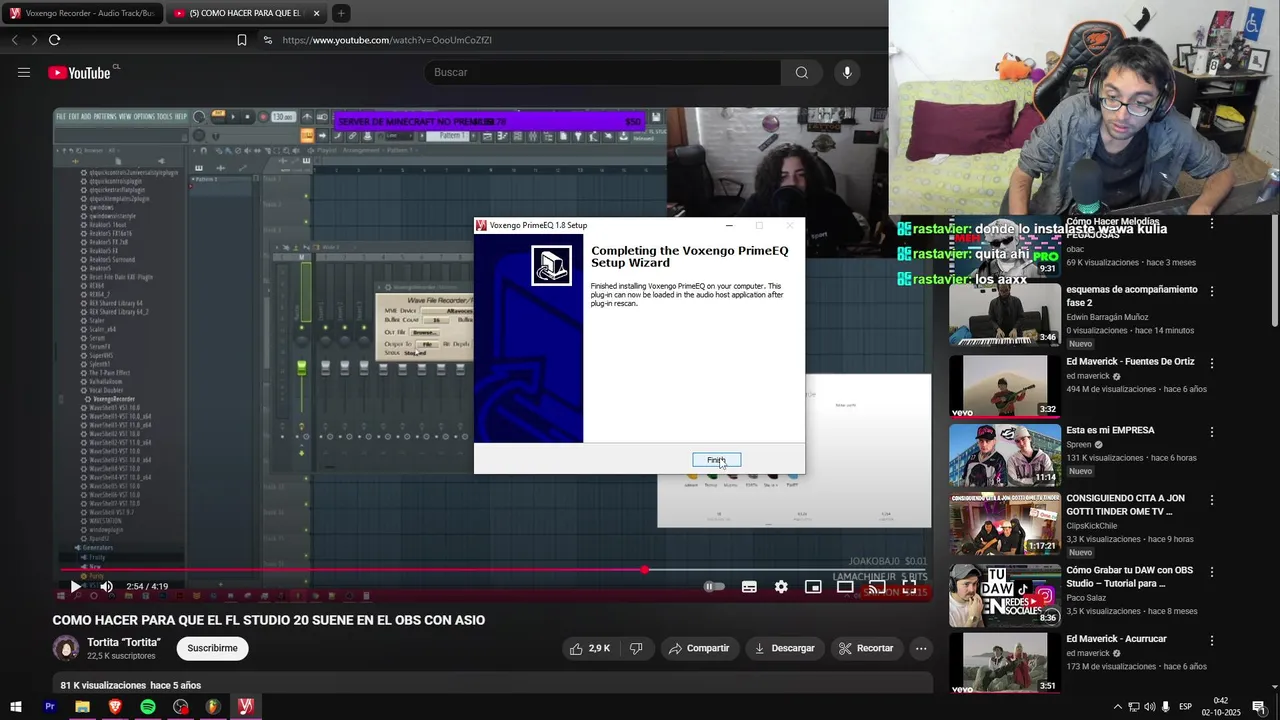This screenshot has width=1280, height=720.
Task: Dislike the video with thumbs down
Action: click(x=636, y=648)
